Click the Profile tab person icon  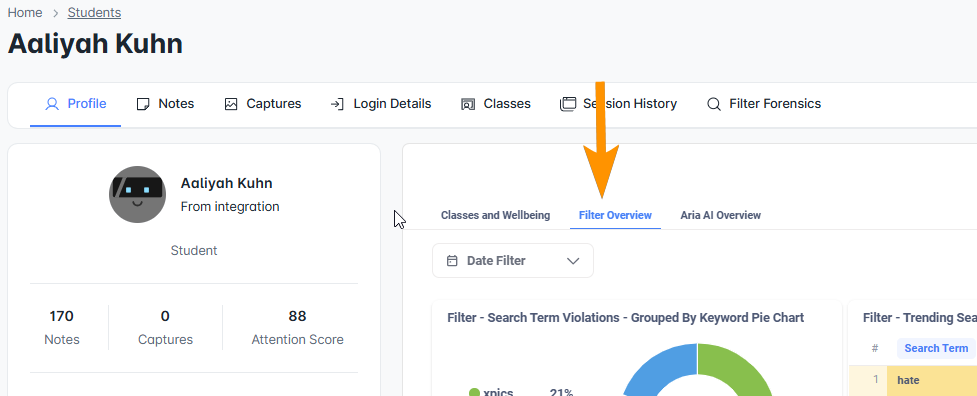coord(52,104)
